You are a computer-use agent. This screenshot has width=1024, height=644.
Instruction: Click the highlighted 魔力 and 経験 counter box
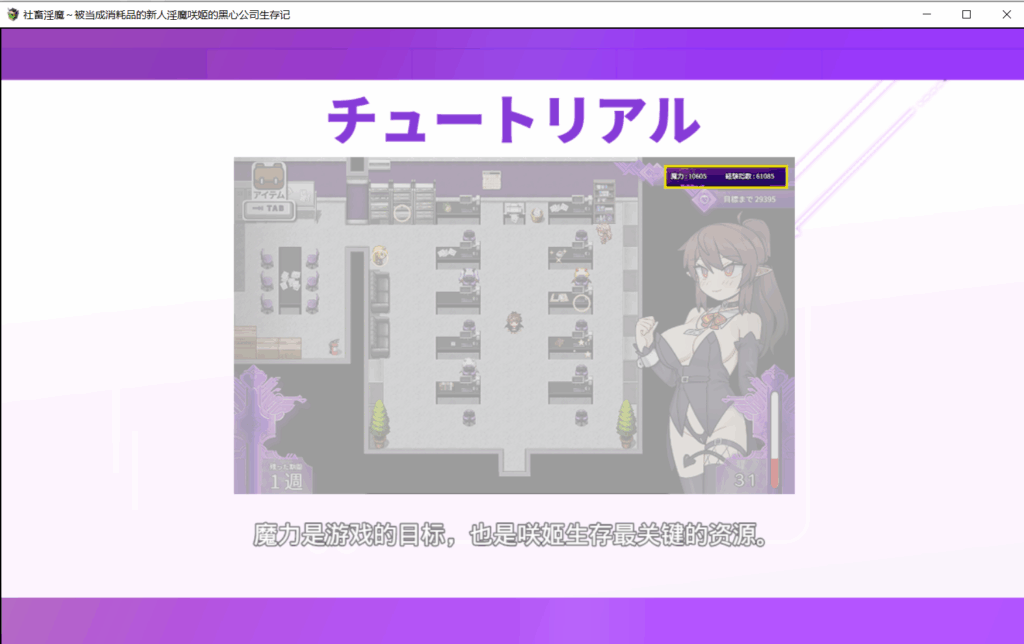(x=726, y=176)
